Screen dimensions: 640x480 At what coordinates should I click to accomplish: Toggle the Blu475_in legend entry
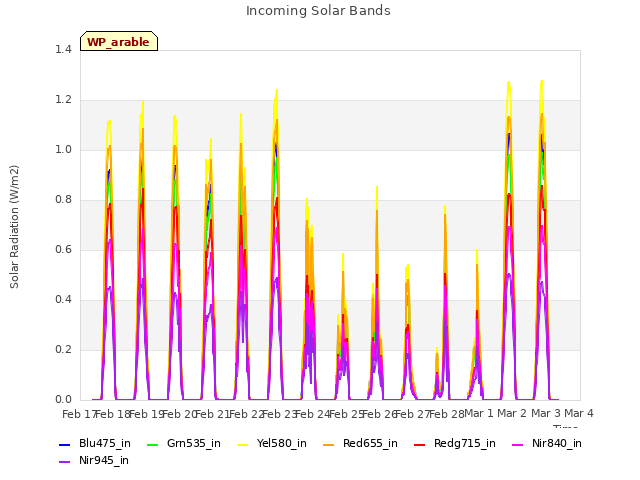coord(95,444)
